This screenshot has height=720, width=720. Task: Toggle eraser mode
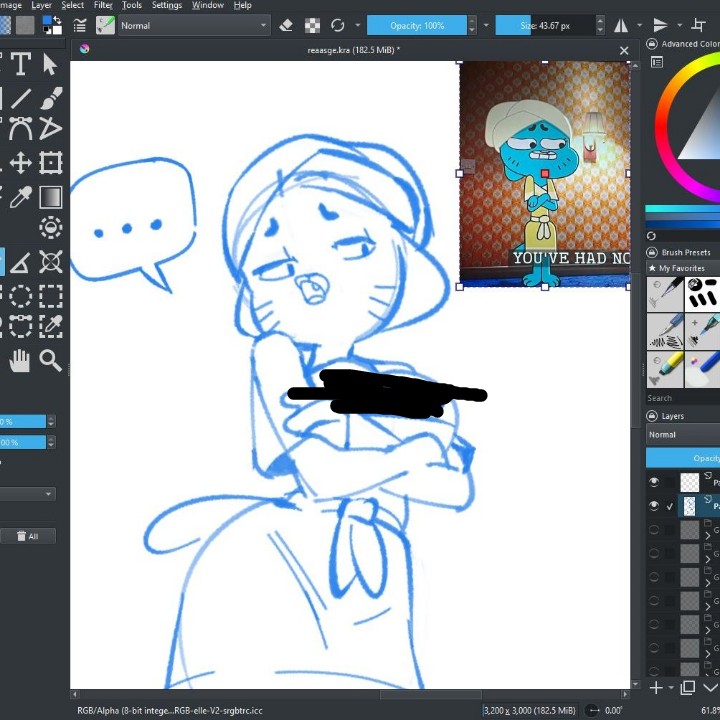click(286, 25)
